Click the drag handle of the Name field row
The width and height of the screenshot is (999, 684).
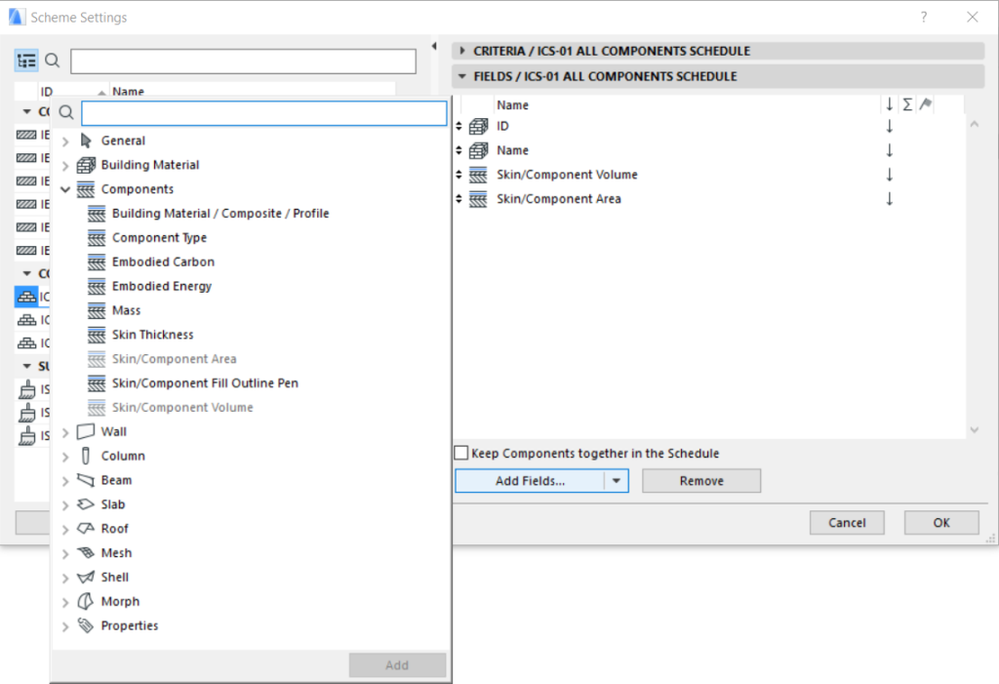[459, 150]
